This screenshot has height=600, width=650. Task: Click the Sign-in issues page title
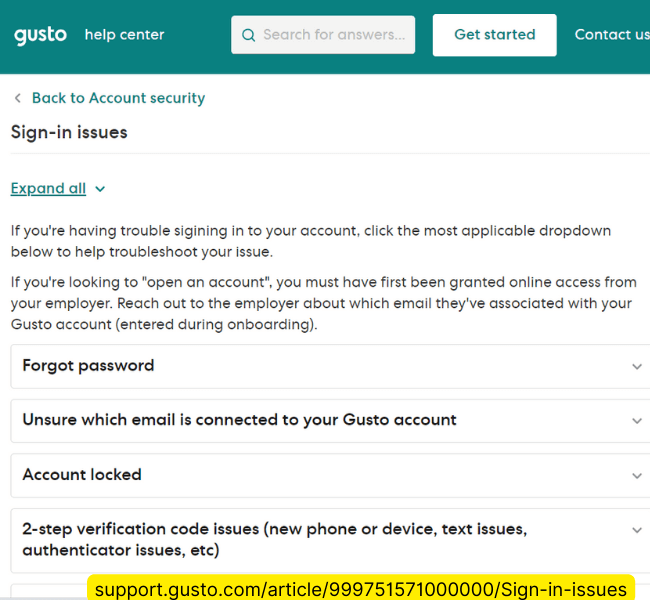click(x=69, y=132)
